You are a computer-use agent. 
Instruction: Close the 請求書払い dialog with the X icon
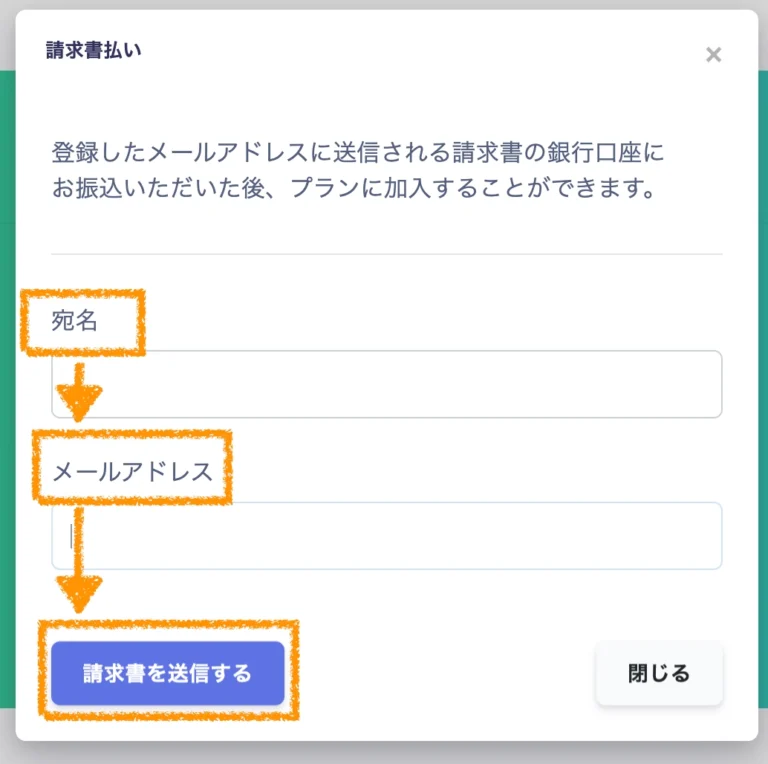click(713, 55)
